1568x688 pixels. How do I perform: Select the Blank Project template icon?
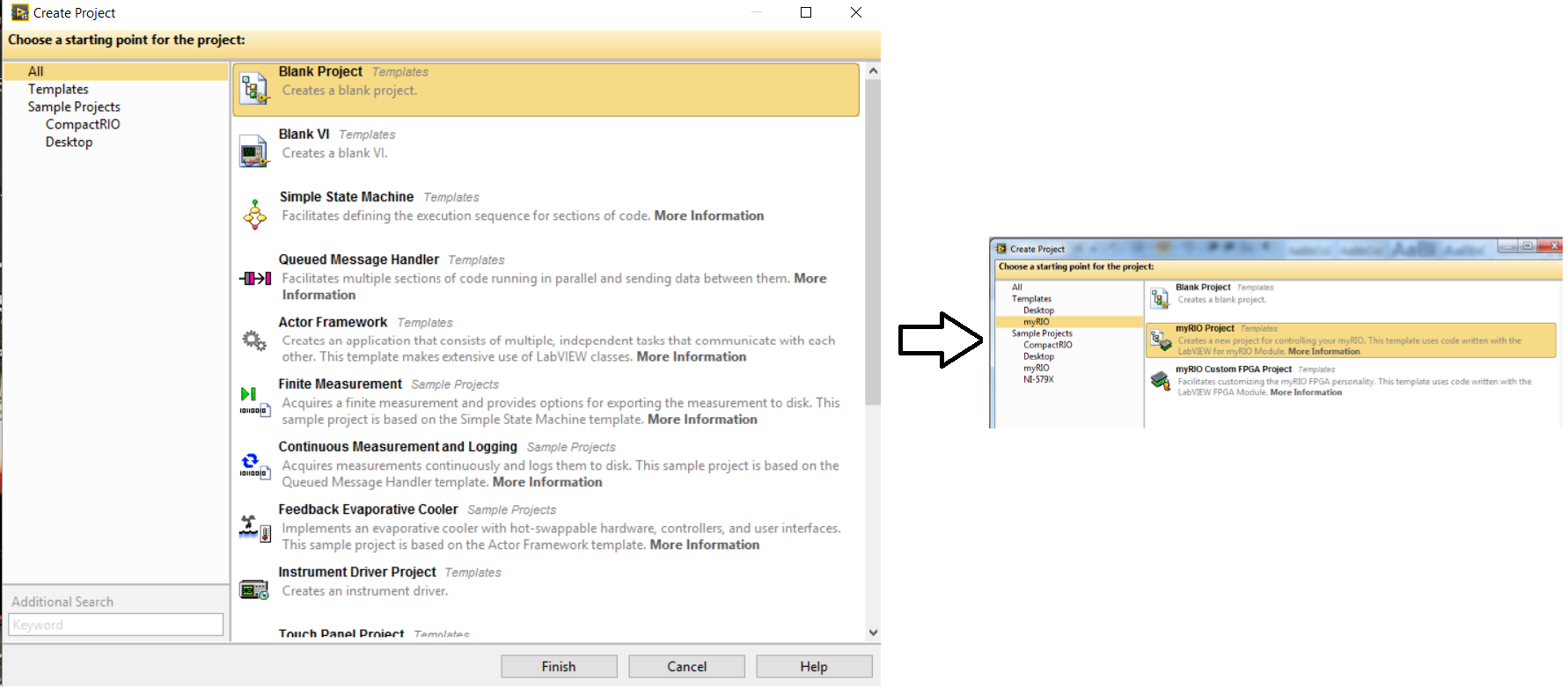254,89
